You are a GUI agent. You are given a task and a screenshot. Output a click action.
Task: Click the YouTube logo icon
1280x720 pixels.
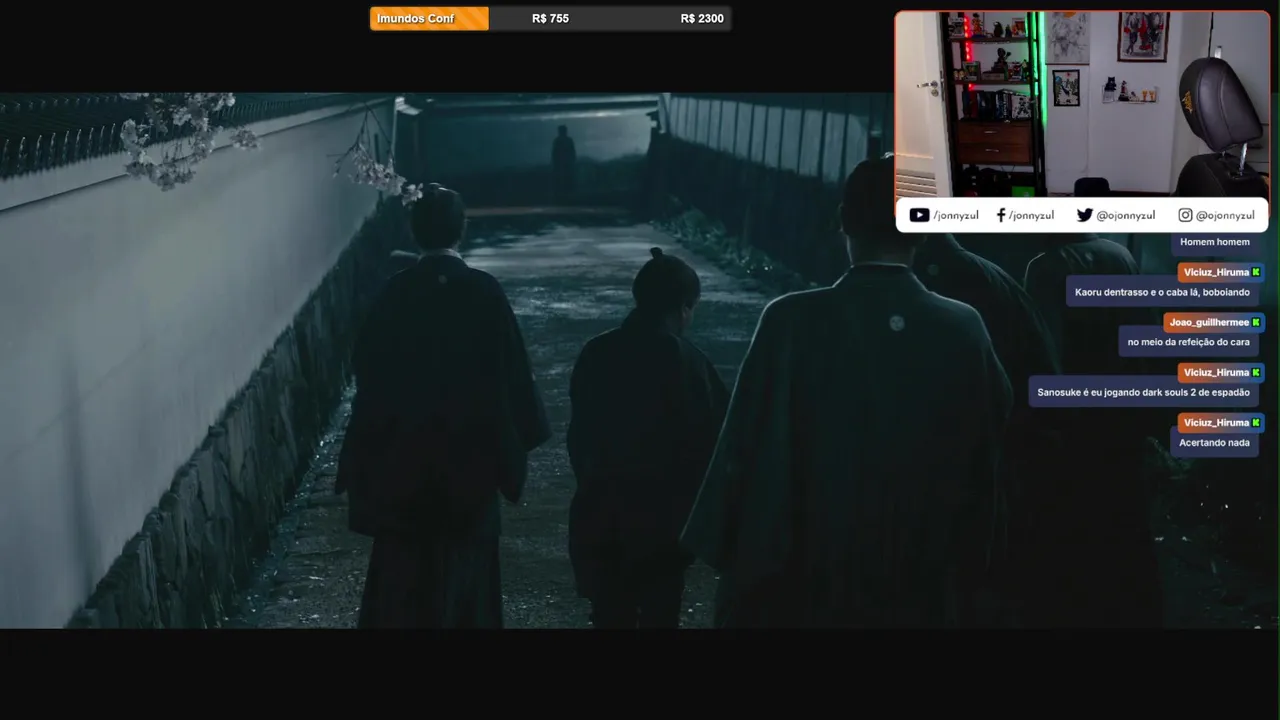coord(919,215)
